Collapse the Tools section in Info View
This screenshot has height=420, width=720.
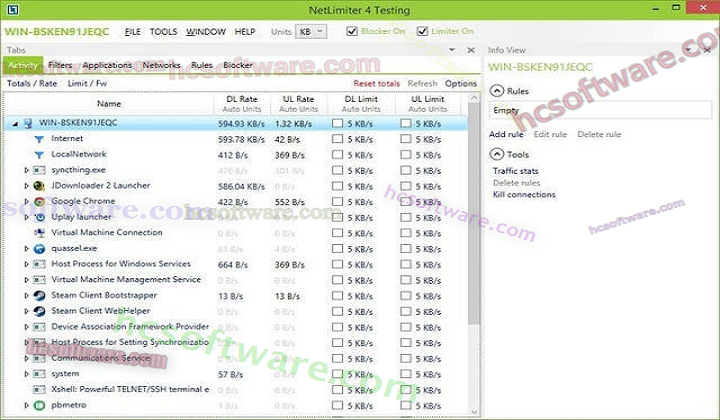click(497, 154)
